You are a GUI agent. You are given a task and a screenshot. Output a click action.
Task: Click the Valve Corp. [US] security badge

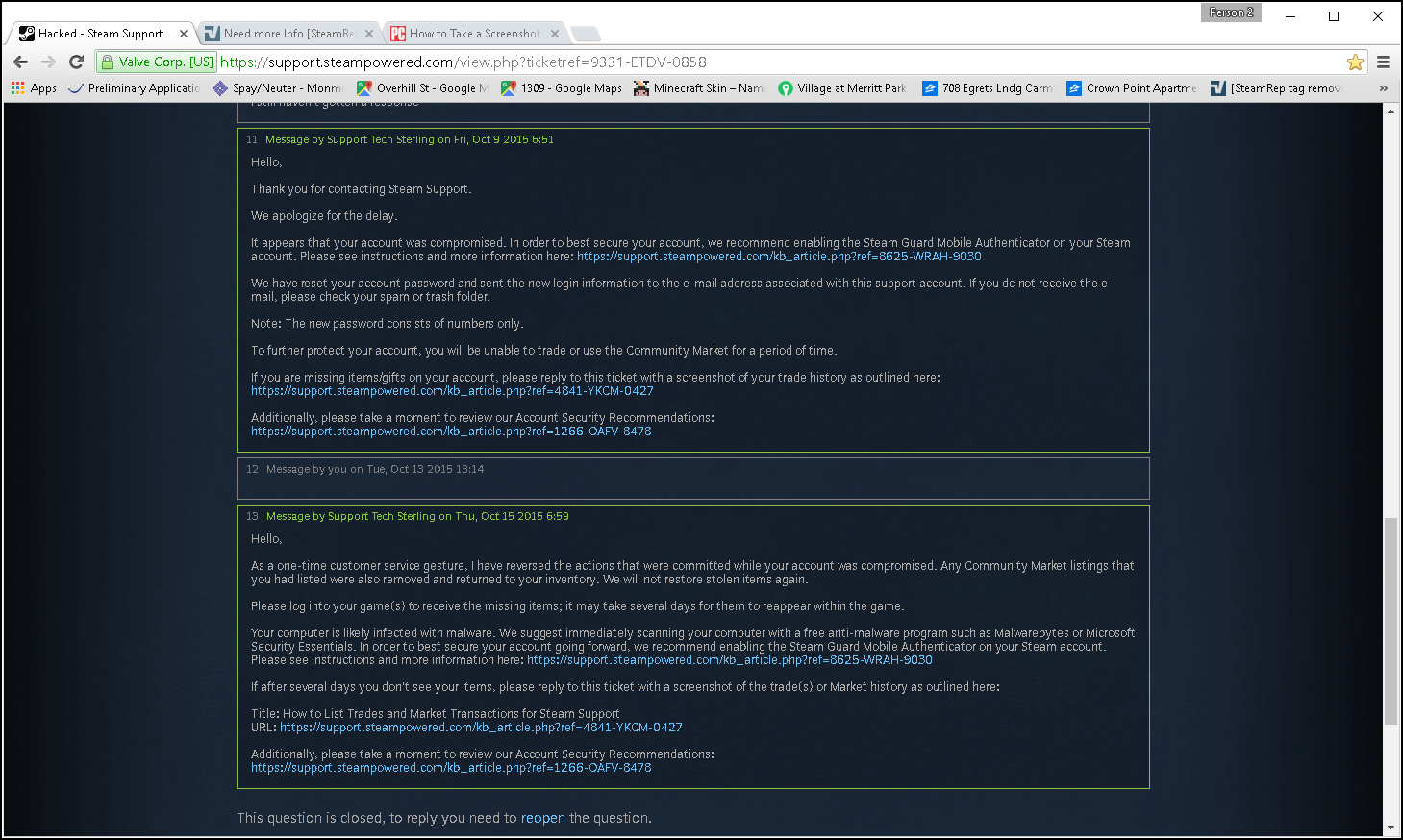click(158, 62)
